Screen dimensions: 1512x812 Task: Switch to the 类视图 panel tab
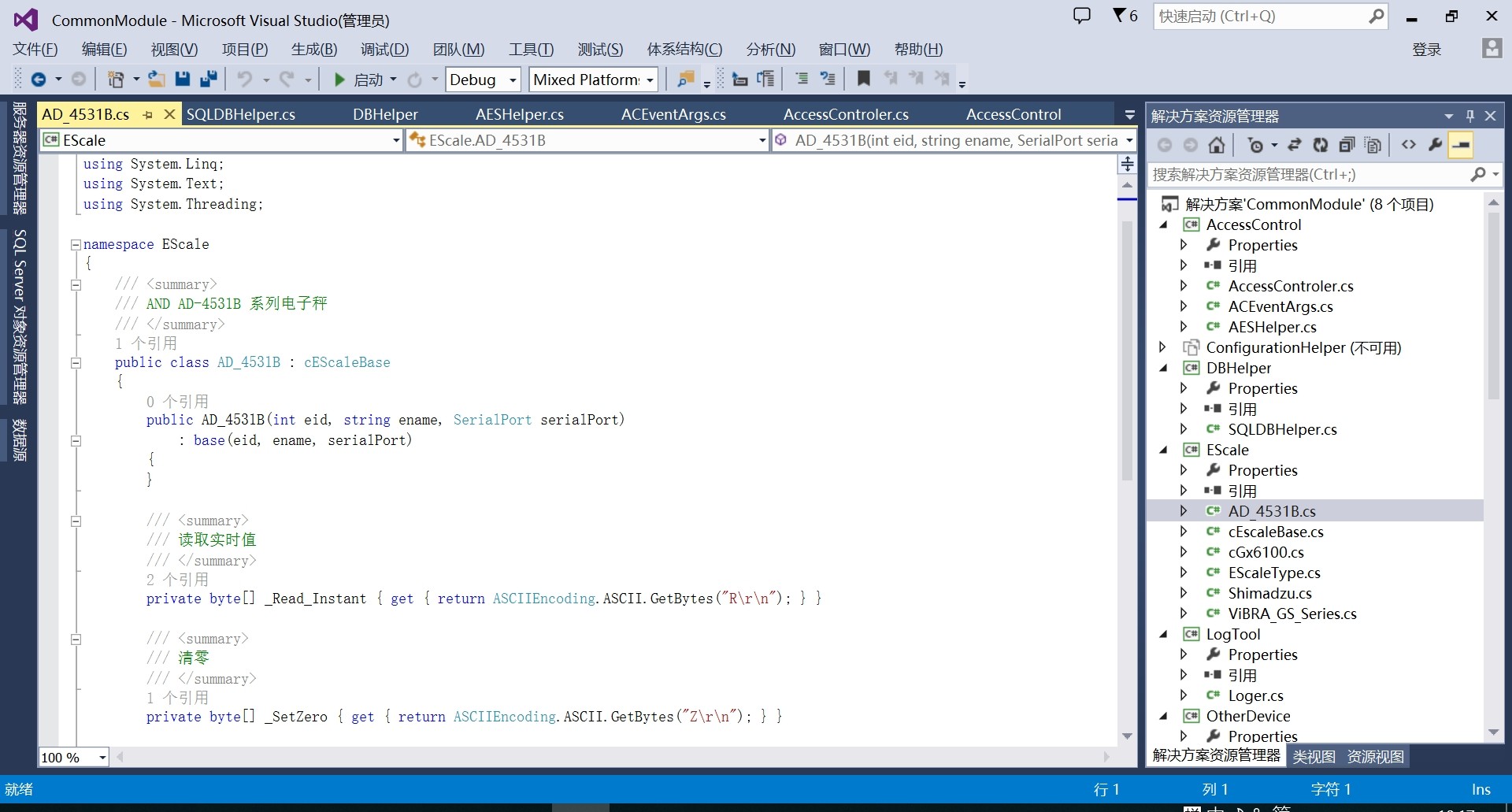[x=1314, y=757]
